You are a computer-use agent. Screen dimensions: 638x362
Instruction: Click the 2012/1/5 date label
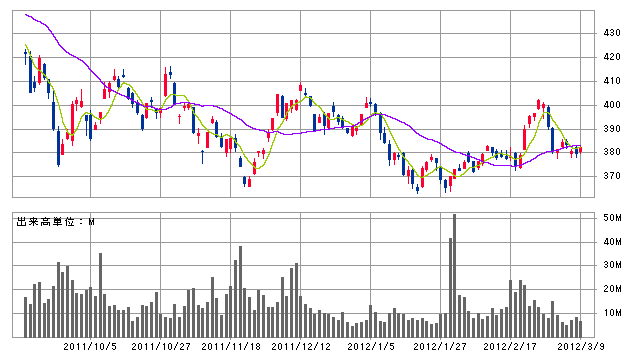(x=371, y=347)
